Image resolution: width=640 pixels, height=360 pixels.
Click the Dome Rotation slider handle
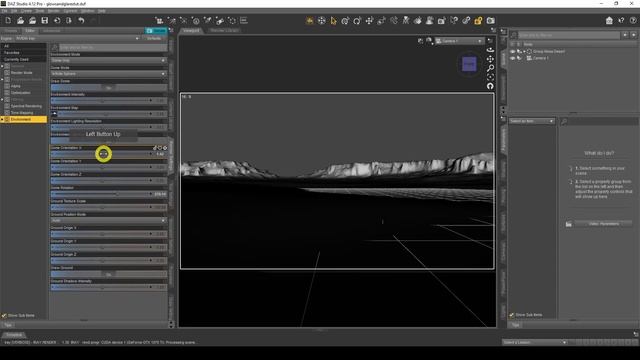[x=118, y=194]
